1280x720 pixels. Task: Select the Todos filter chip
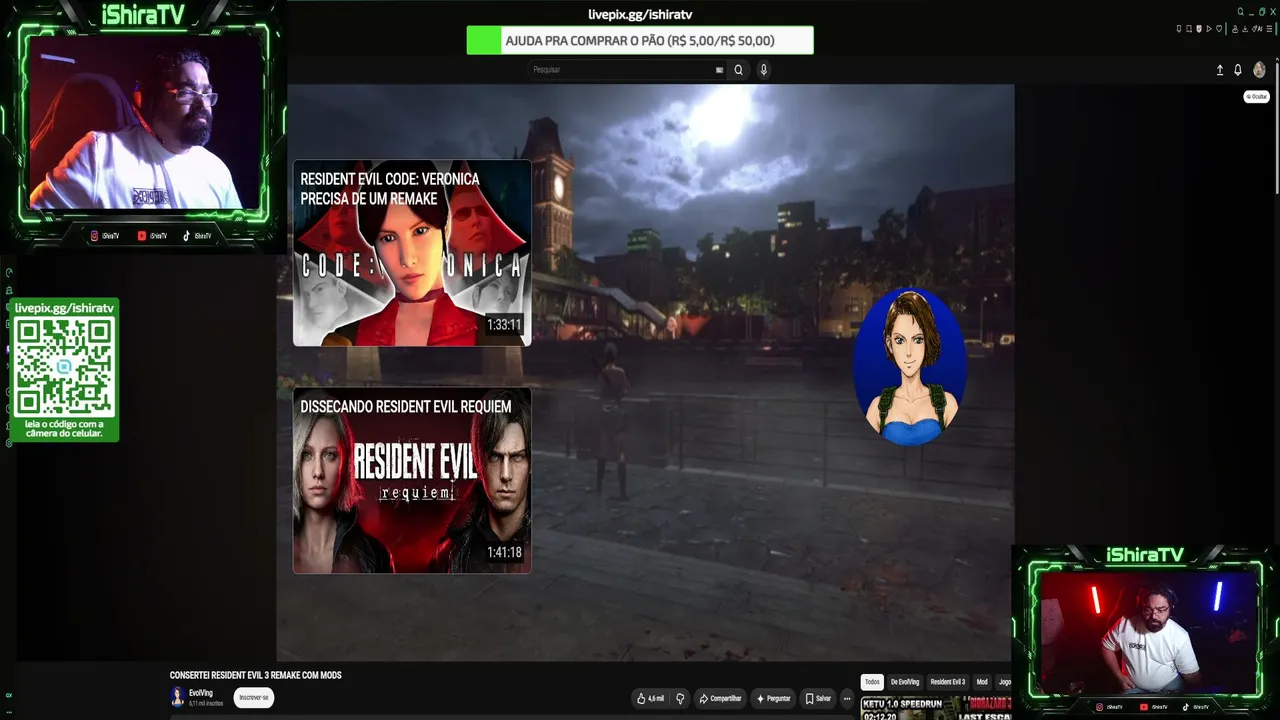[x=872, y=682]
